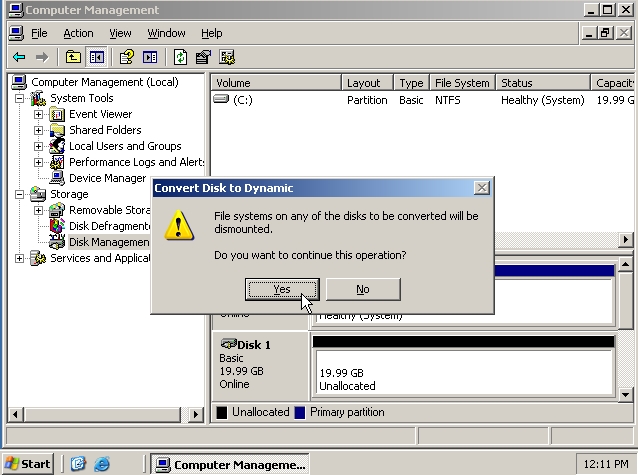Click the Settings gear toolbar icon
This screenshot has height=475, width=638.
click(x=227, y=57)
